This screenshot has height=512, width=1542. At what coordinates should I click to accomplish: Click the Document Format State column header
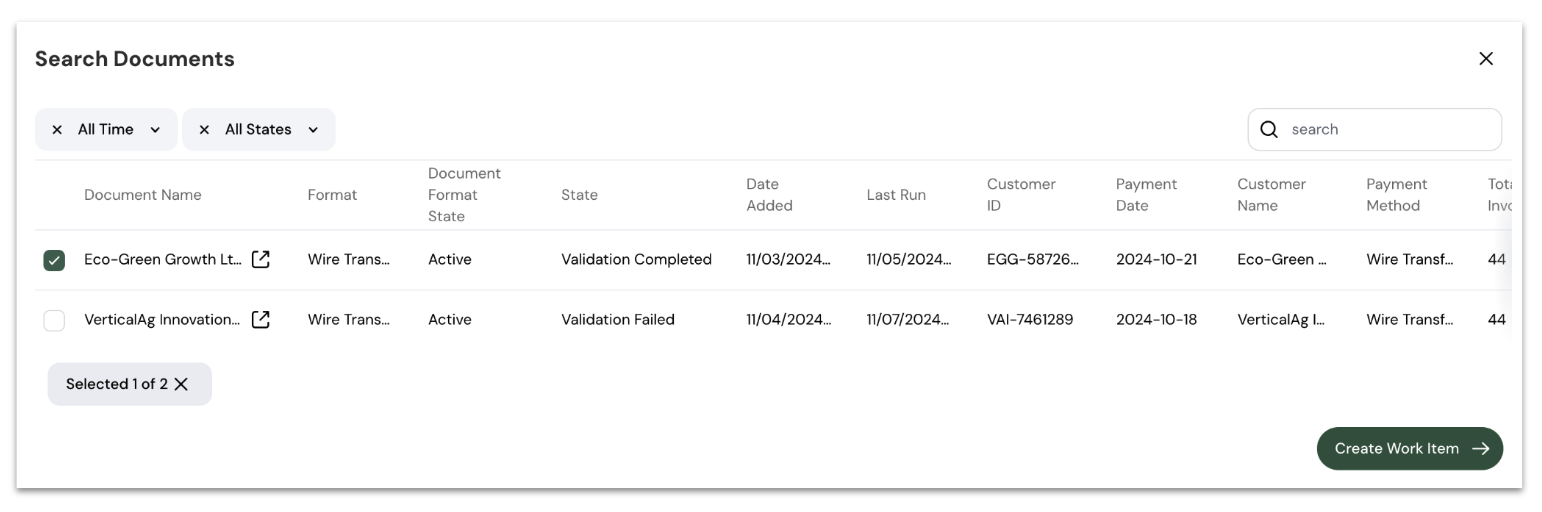465,195
